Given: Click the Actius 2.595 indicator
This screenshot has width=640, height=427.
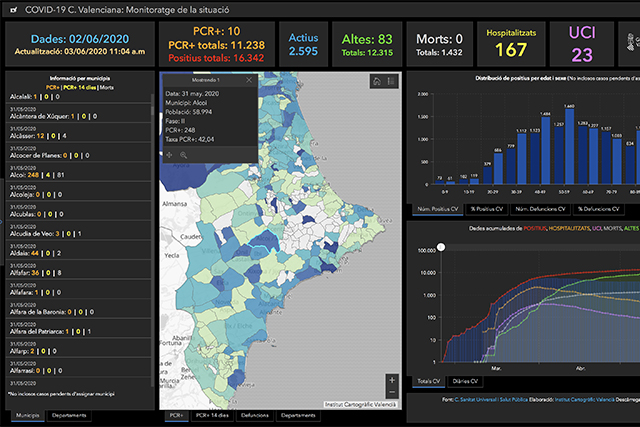Looking at the screenshot, I should pos(303,44).
